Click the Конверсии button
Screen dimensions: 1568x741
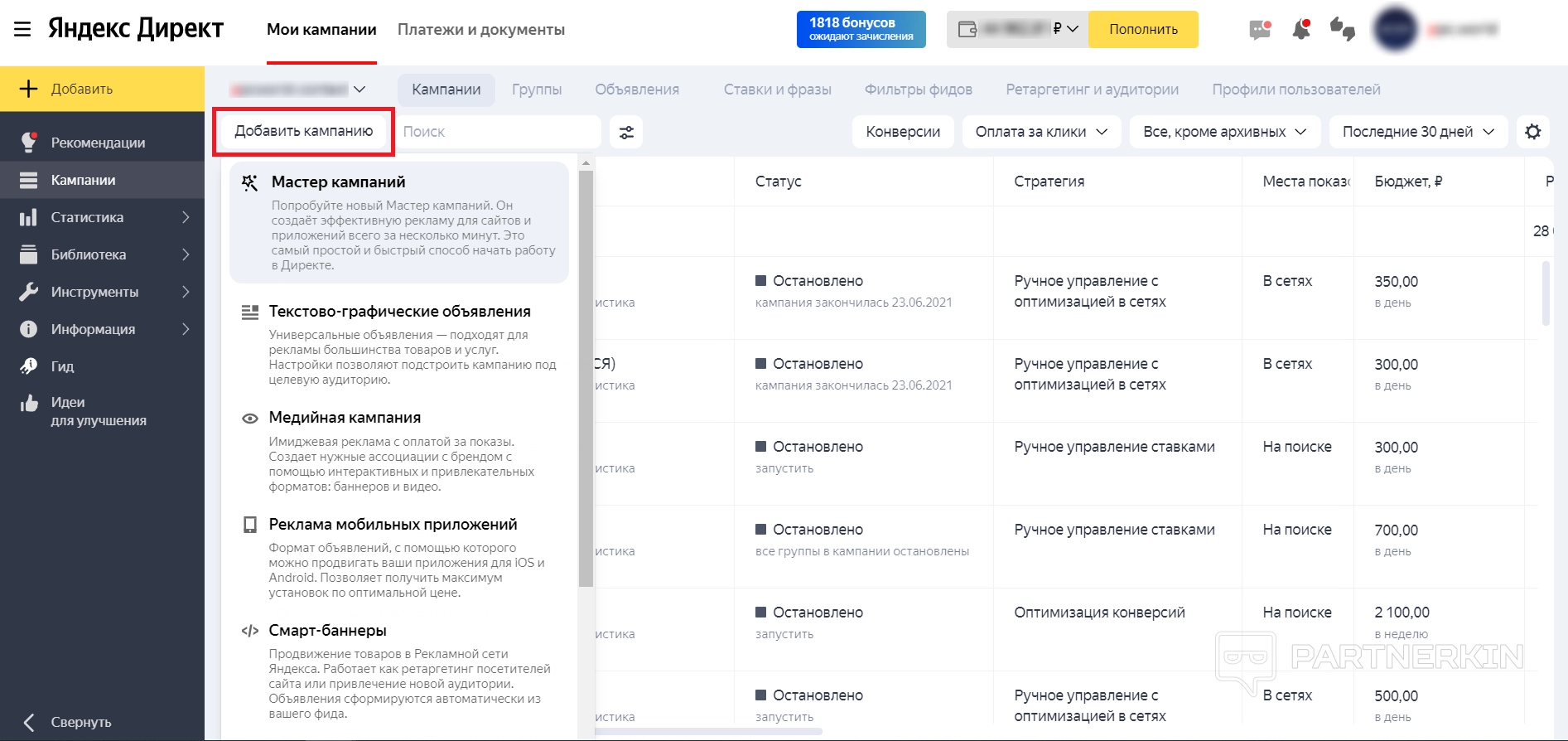click(903, 132)
